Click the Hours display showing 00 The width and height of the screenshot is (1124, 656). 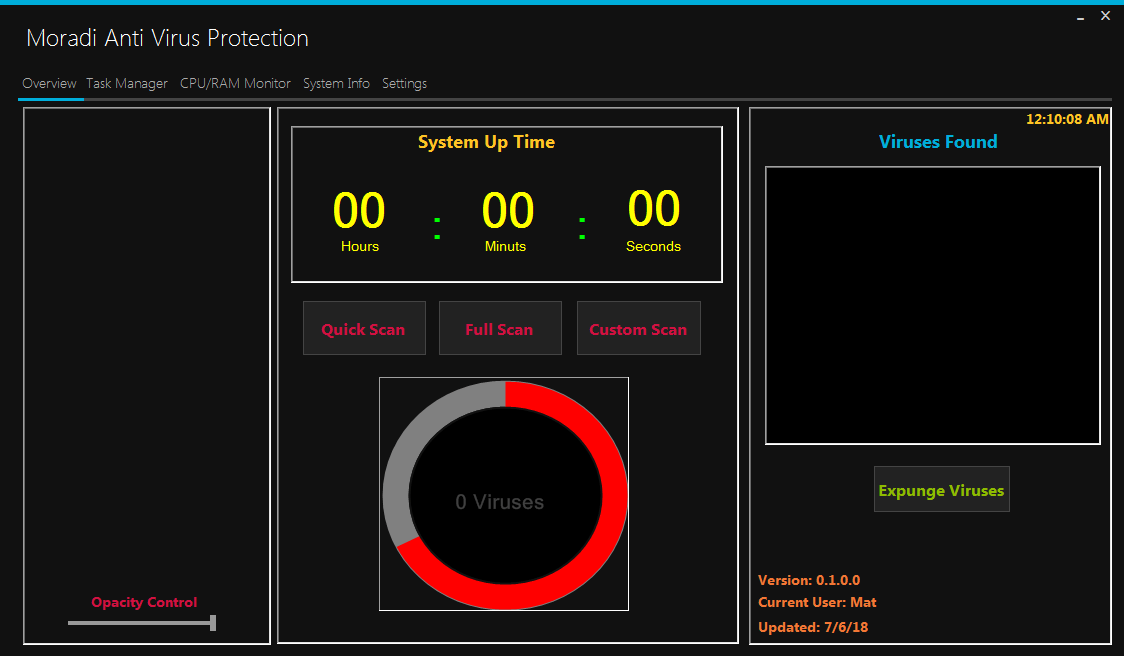[359, 210]
